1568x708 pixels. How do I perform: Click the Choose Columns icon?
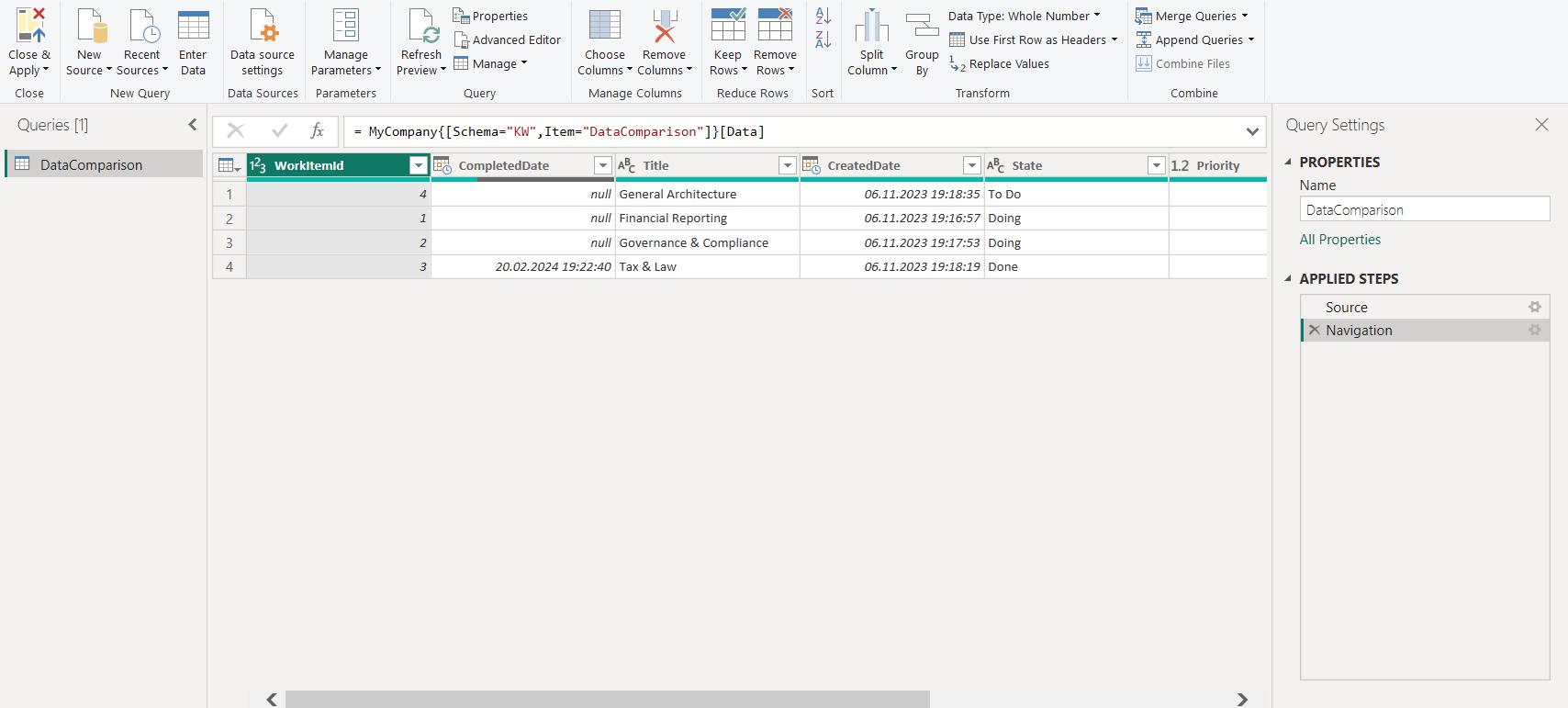click(605, 26)
